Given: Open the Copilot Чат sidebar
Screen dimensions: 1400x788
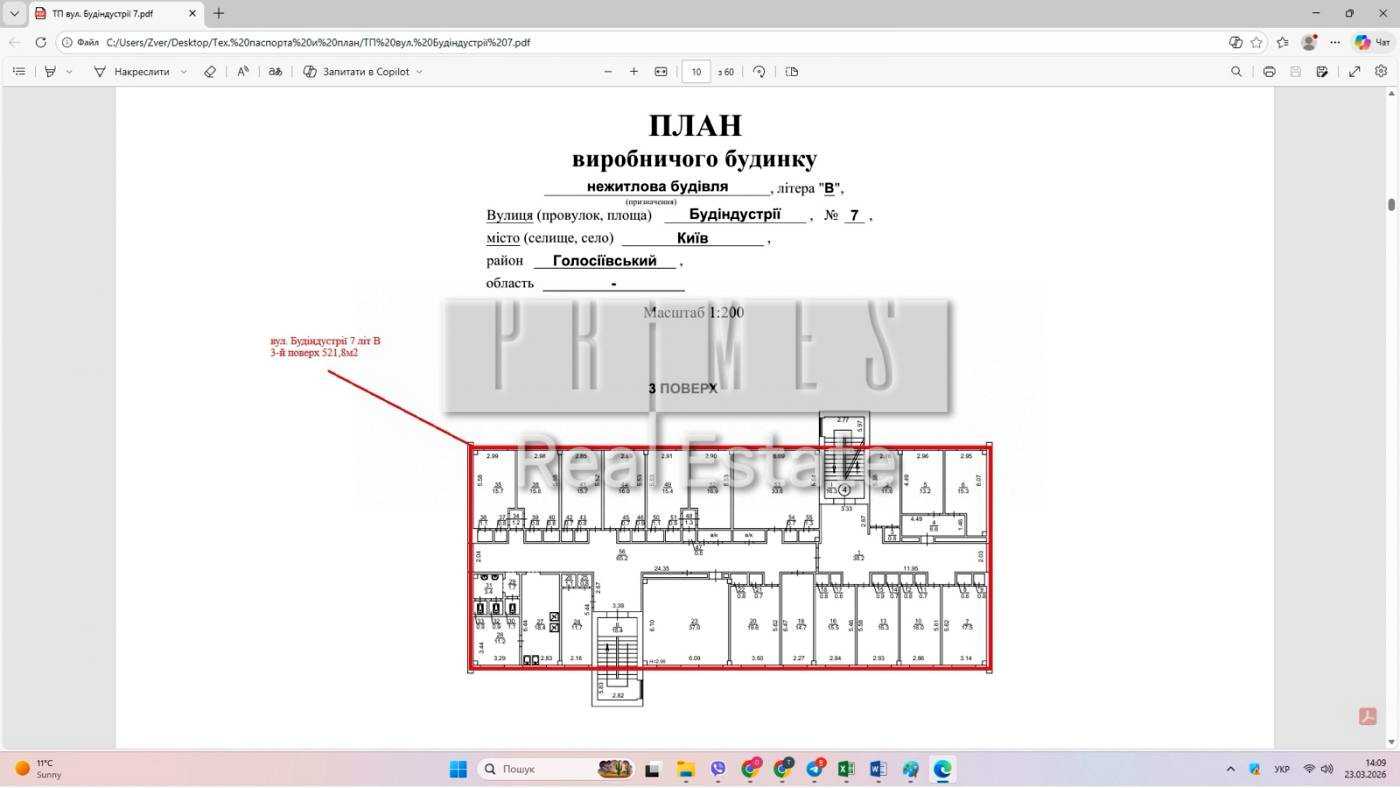Looking at the screenshot, I should point(1372,43).
